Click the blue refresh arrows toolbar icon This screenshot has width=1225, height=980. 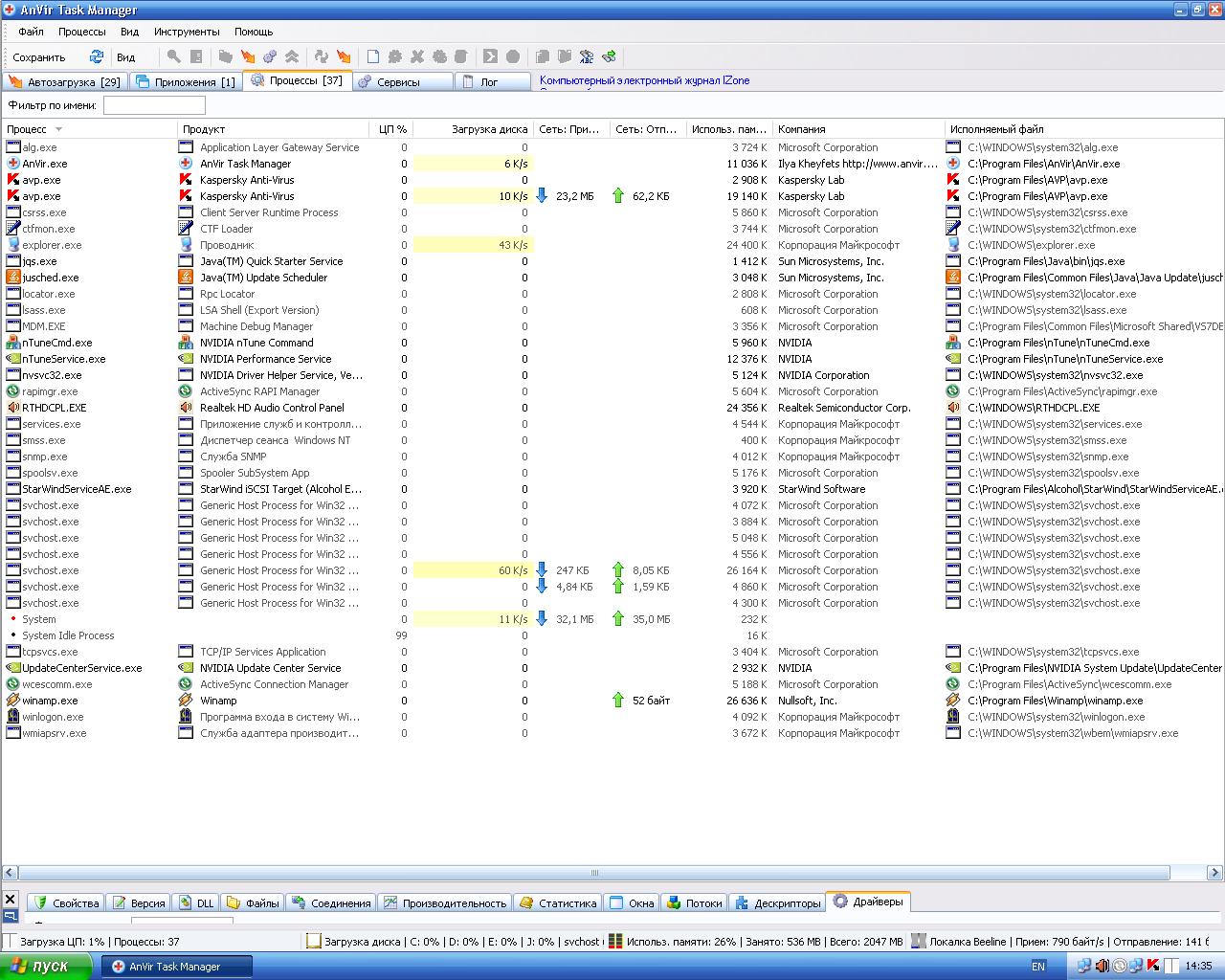[96, 56]
